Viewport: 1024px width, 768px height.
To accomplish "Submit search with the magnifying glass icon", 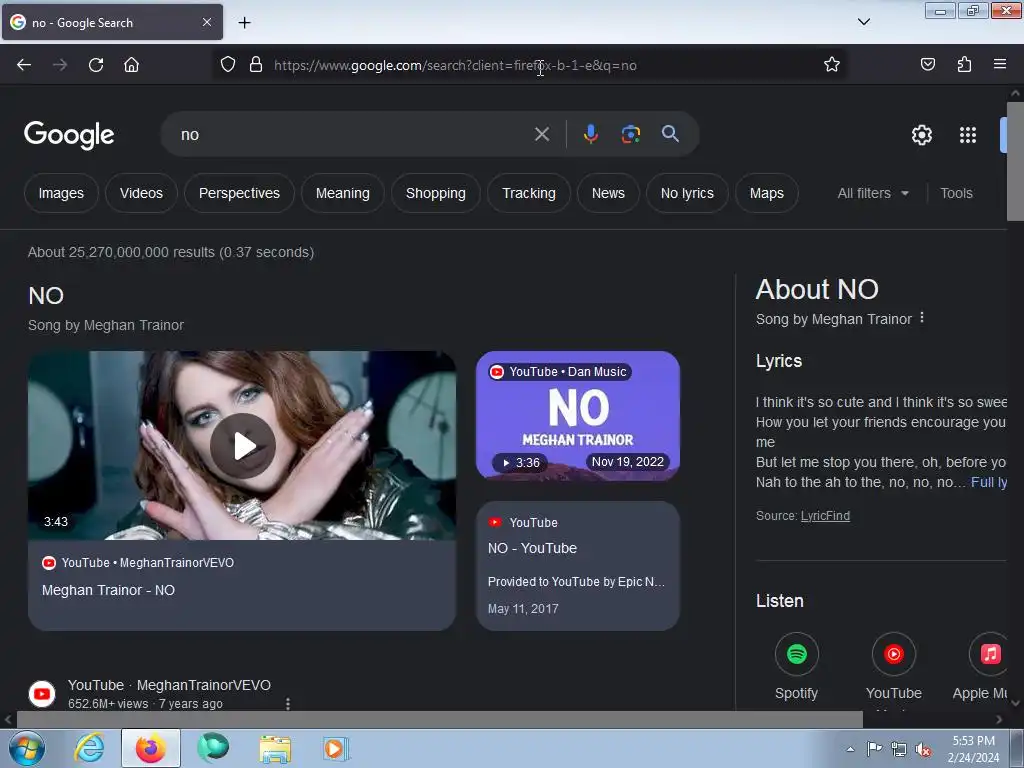I will [x=670, y=134].
